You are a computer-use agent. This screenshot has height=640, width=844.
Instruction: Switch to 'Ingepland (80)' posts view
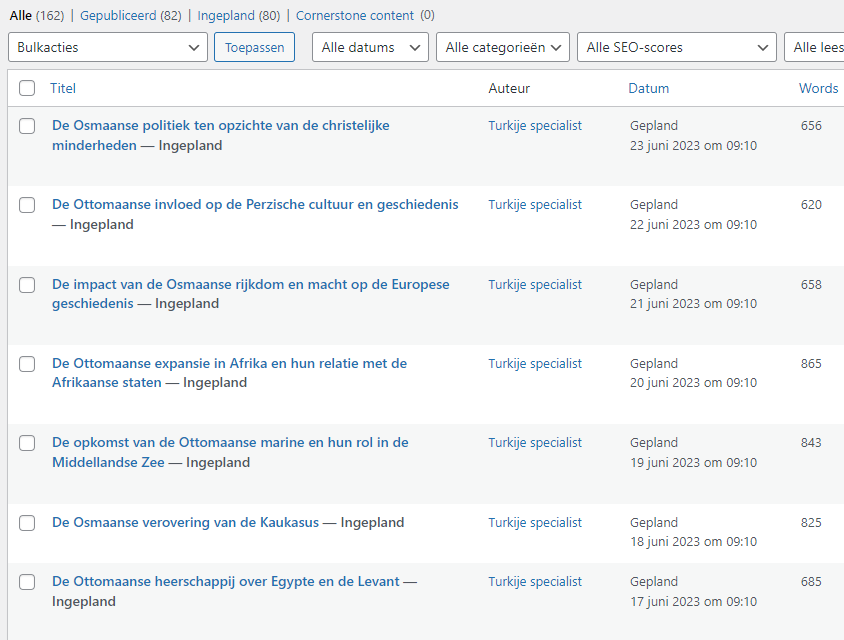(x=239, y=16)
